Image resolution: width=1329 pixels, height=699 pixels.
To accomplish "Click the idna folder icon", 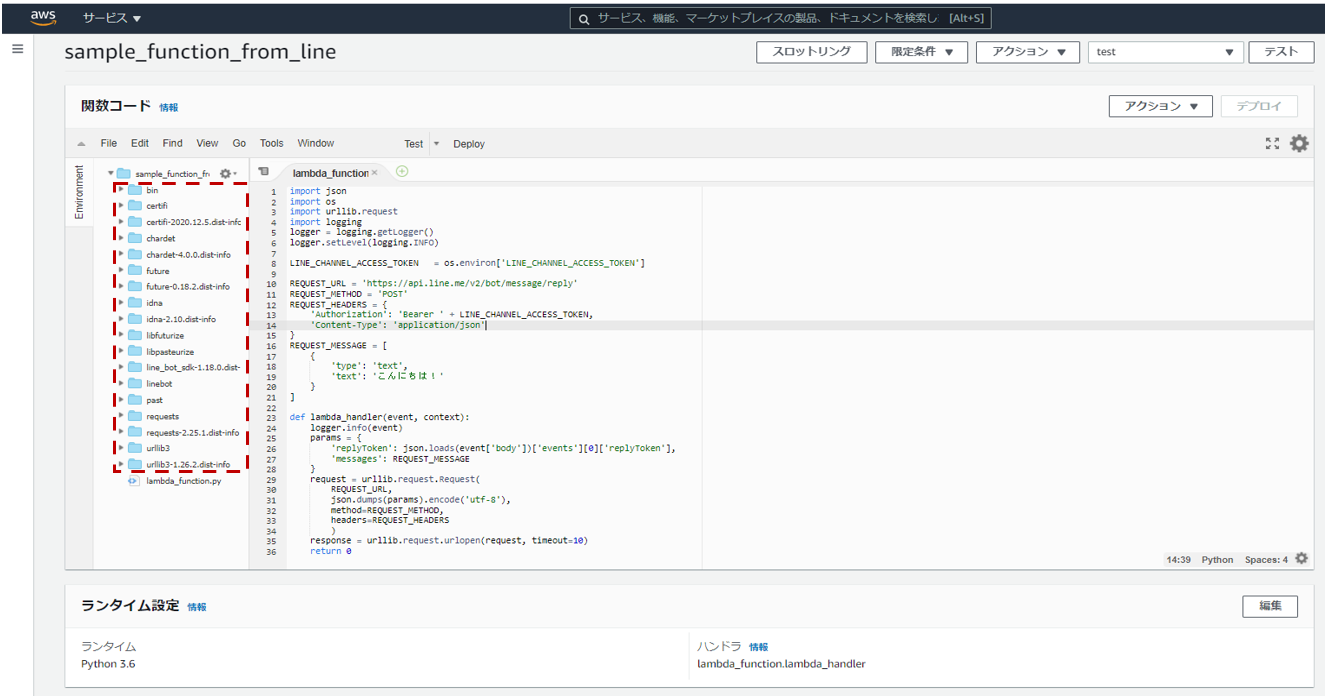I will [x=135, y=303].
